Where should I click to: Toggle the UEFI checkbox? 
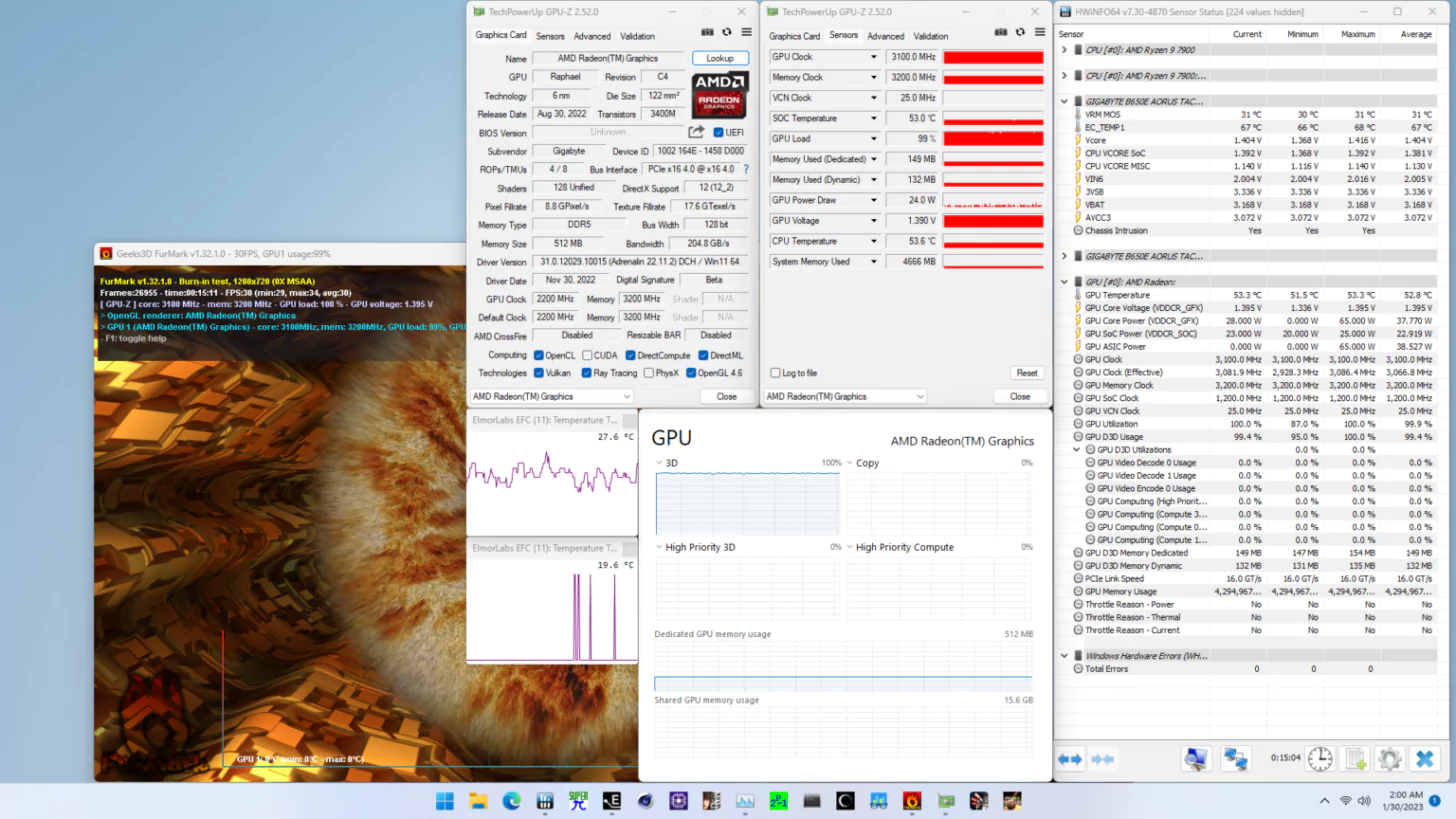(x=718, y=132)
